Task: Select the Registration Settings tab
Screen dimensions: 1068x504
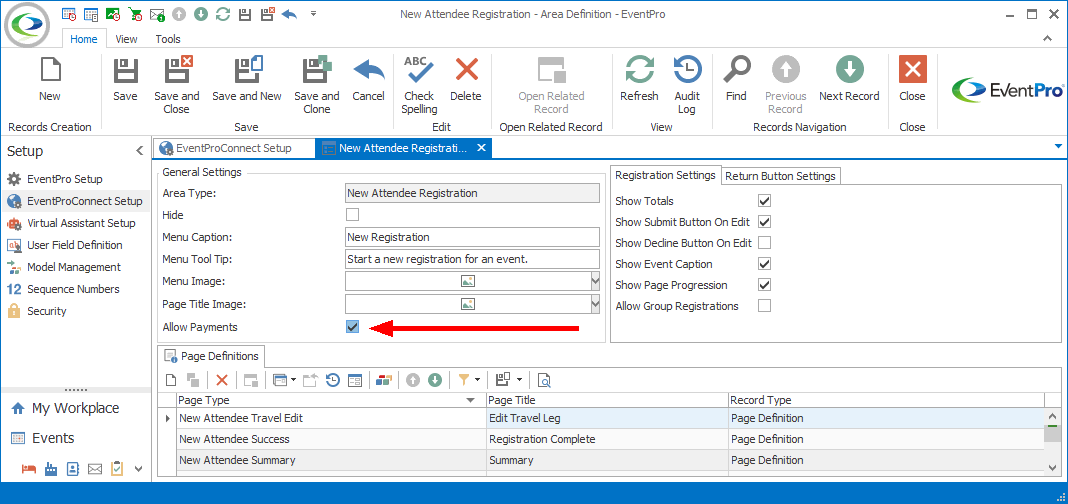Action: point(665,175)
